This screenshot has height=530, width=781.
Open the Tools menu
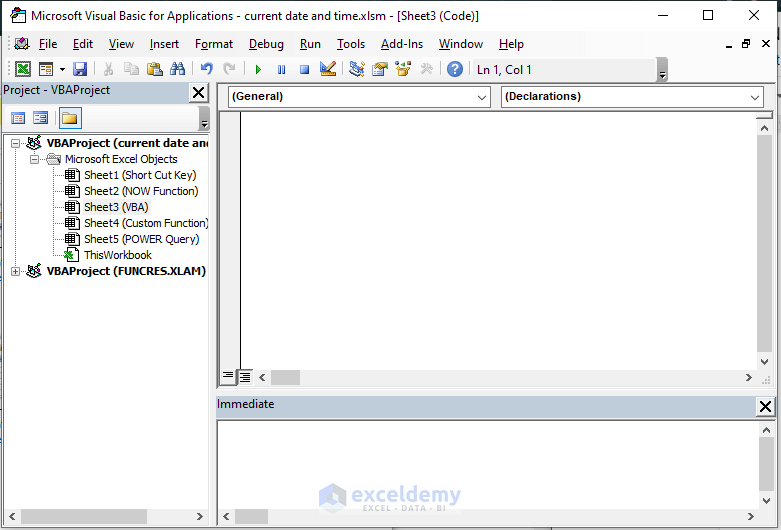351,44
